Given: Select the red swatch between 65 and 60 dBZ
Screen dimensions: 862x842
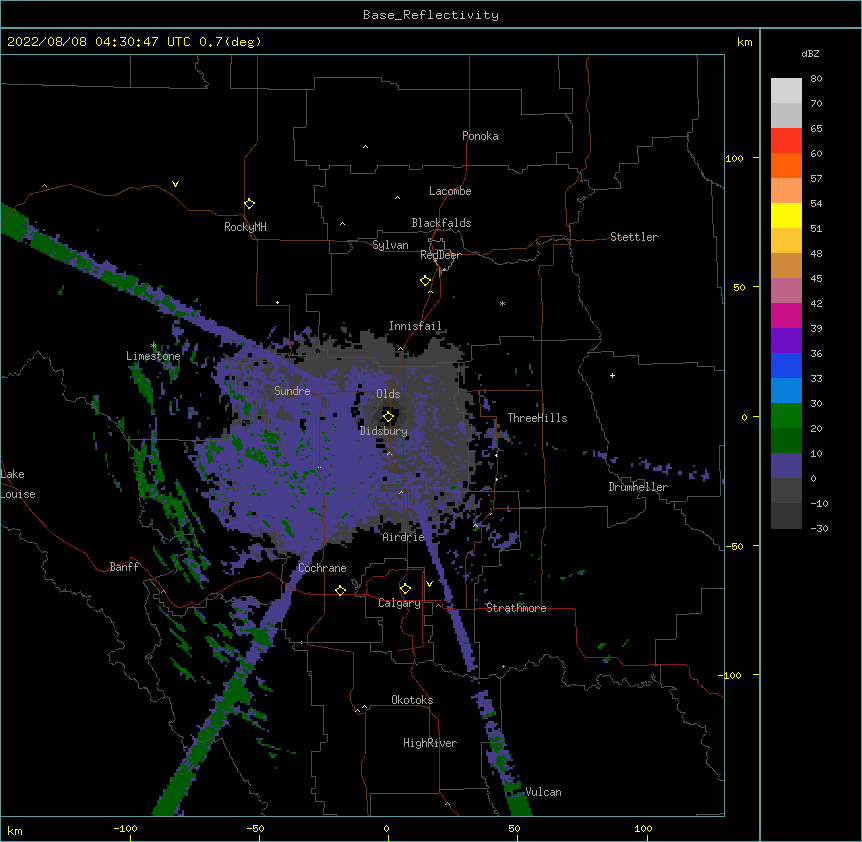Looking at the screenshot, I should [x=786, y=141].
